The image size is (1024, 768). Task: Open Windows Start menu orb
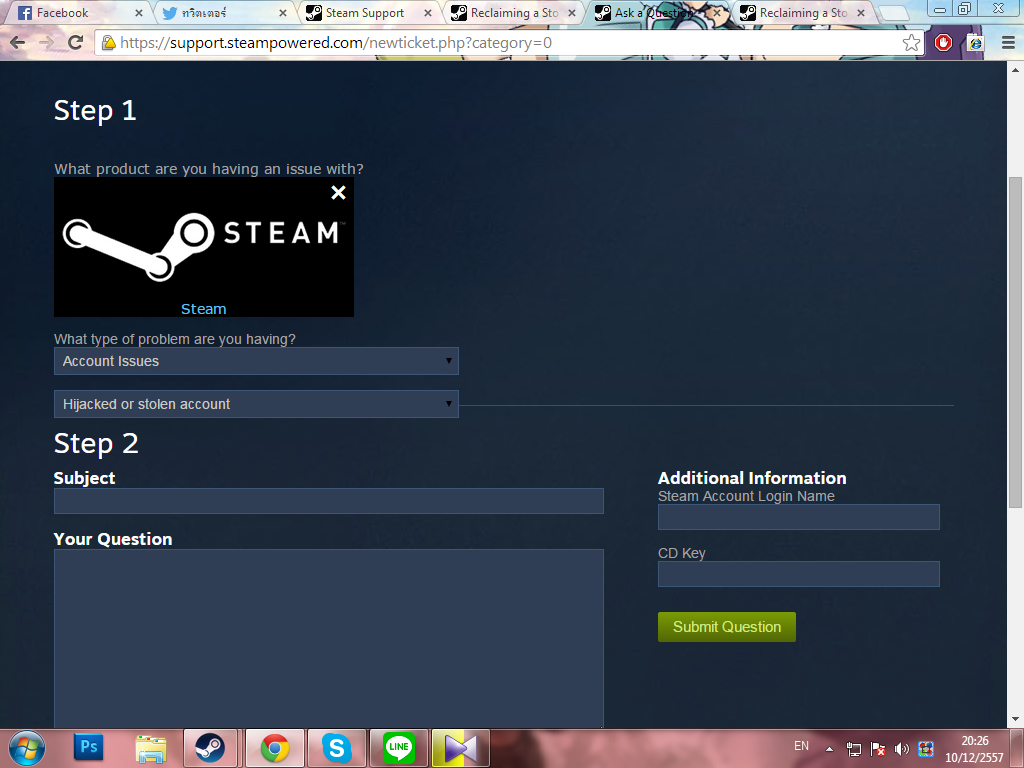27,748
